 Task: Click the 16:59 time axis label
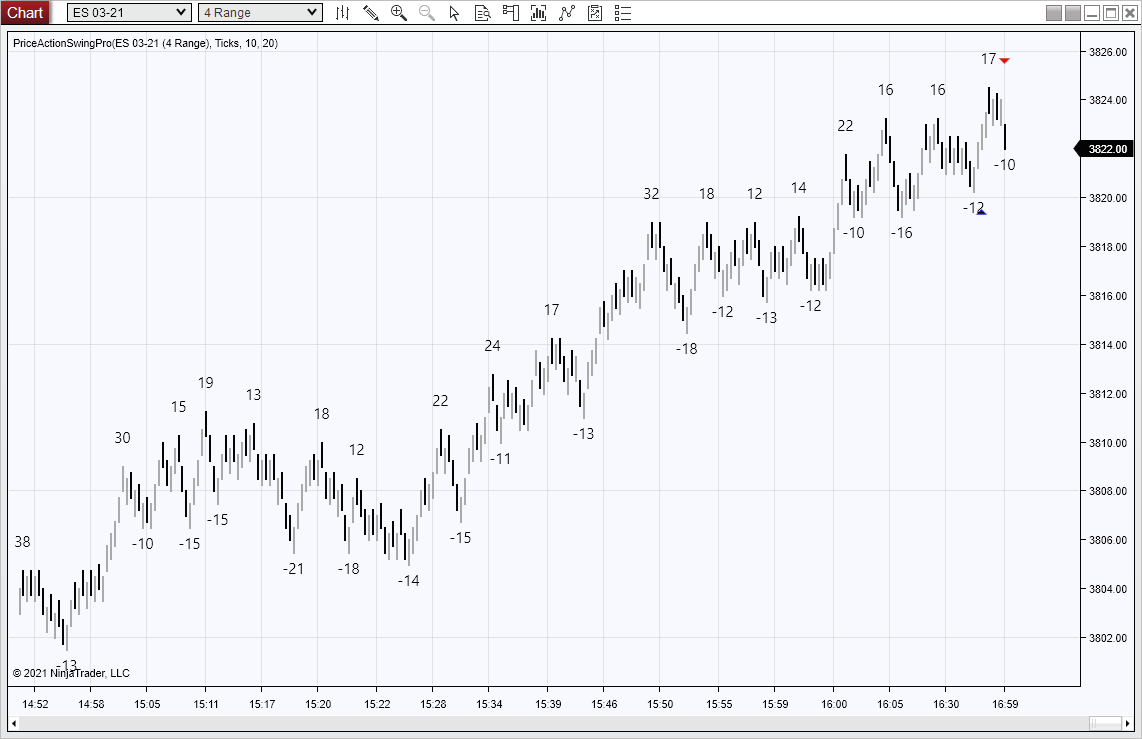click(1004, 704)
